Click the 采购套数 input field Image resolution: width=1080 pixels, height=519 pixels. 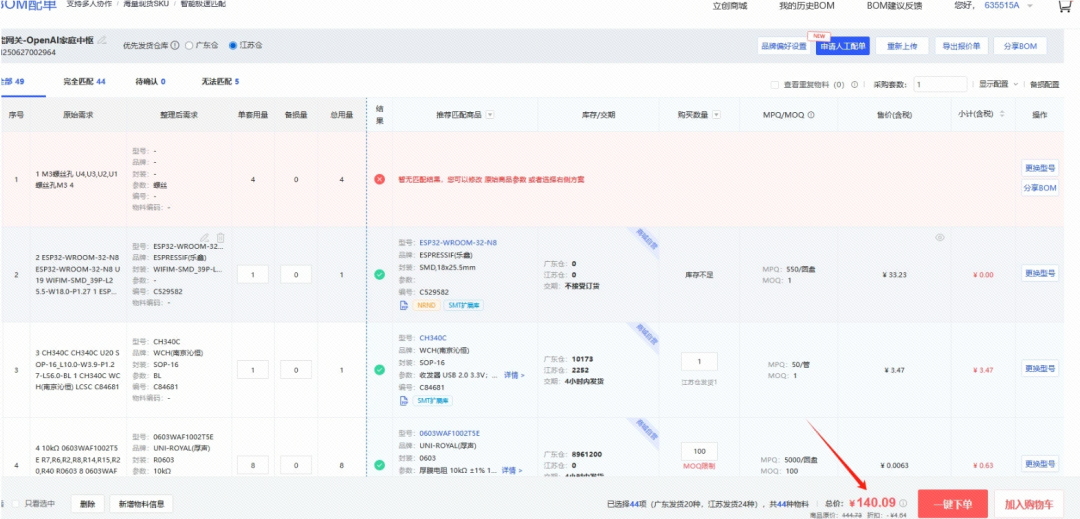pos(940,84)
